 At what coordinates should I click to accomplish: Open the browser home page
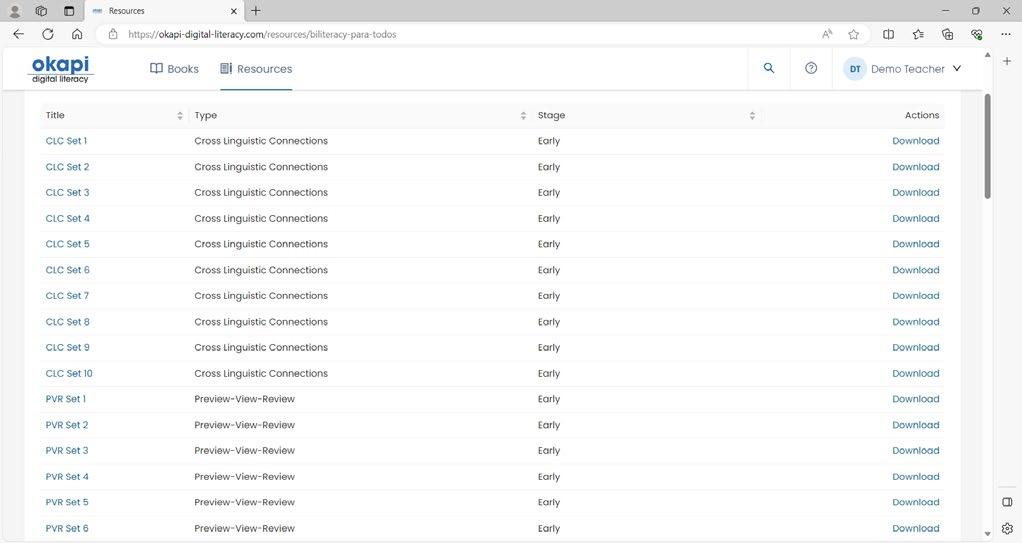coord(77,34)
